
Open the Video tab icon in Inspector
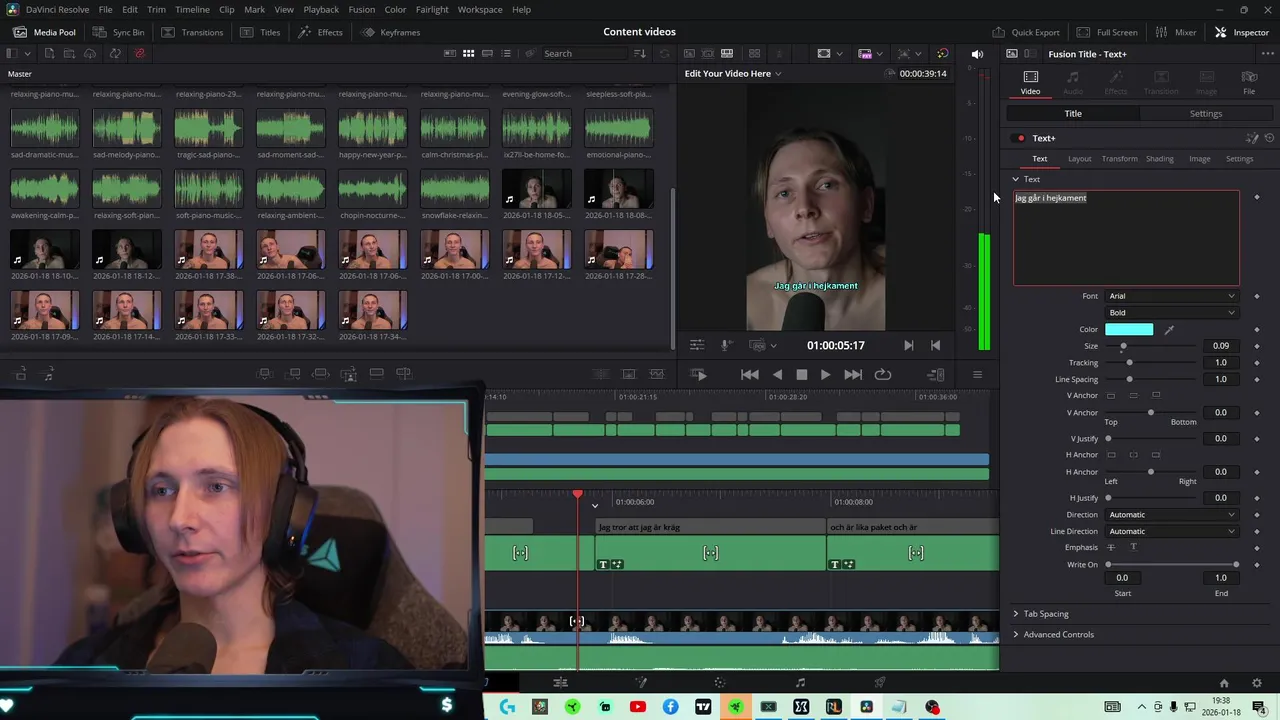tap(1030, 83)
